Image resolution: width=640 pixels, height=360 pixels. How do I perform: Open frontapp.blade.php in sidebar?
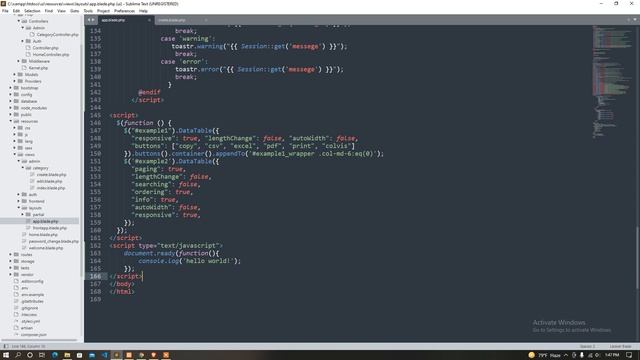[49, 228]
